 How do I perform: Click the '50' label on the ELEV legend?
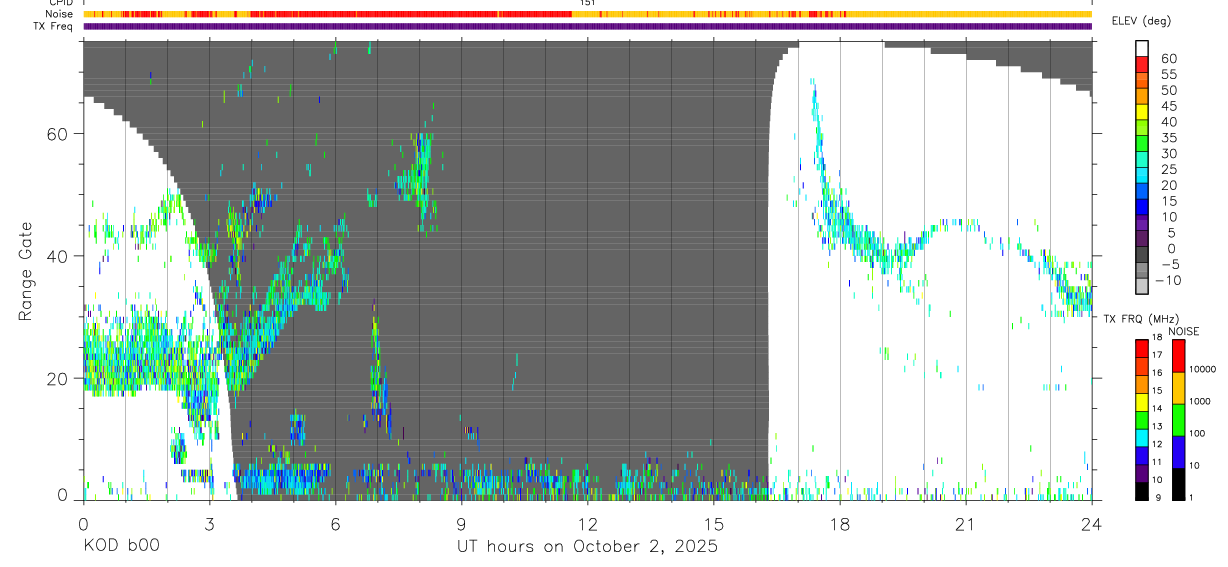tap(1168, 90)
